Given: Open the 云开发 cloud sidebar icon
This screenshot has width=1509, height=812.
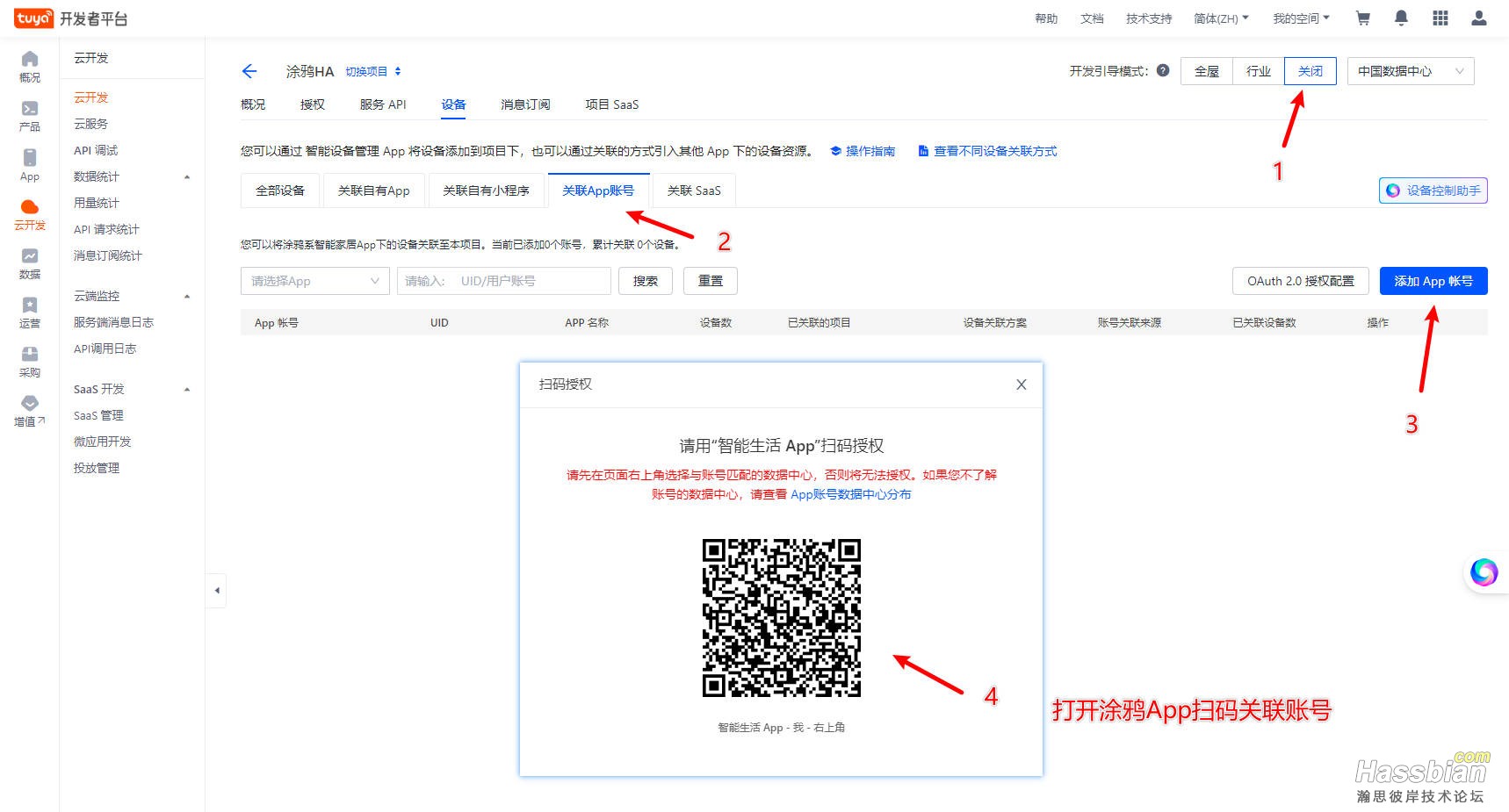Looking at the screenshot, I should [30, 214].
